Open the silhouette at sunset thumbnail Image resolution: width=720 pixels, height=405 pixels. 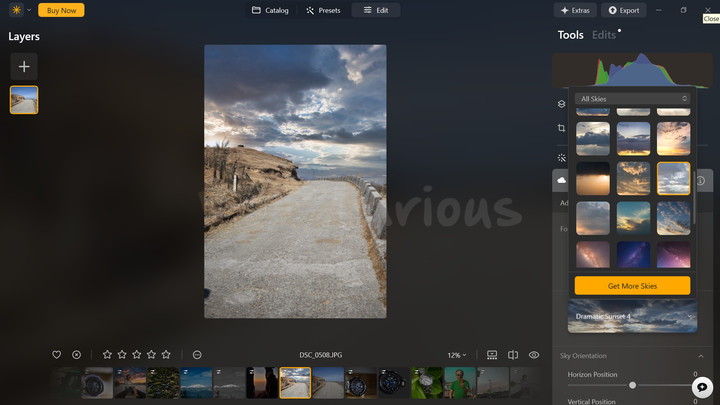pyautogui.click(x=262, y=382)
